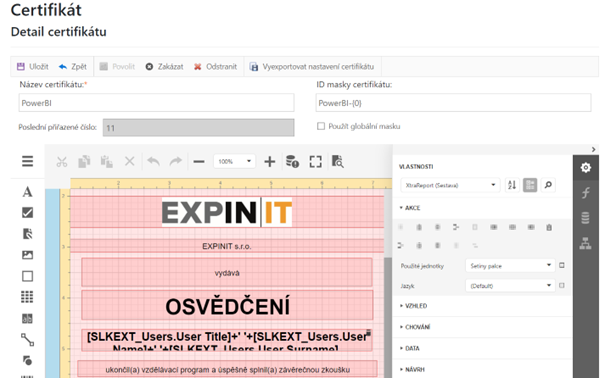The width and height of the screenshot is (605, 378).
Task: Open the zoom level 100% dropdown
Action: pos(235,161)
